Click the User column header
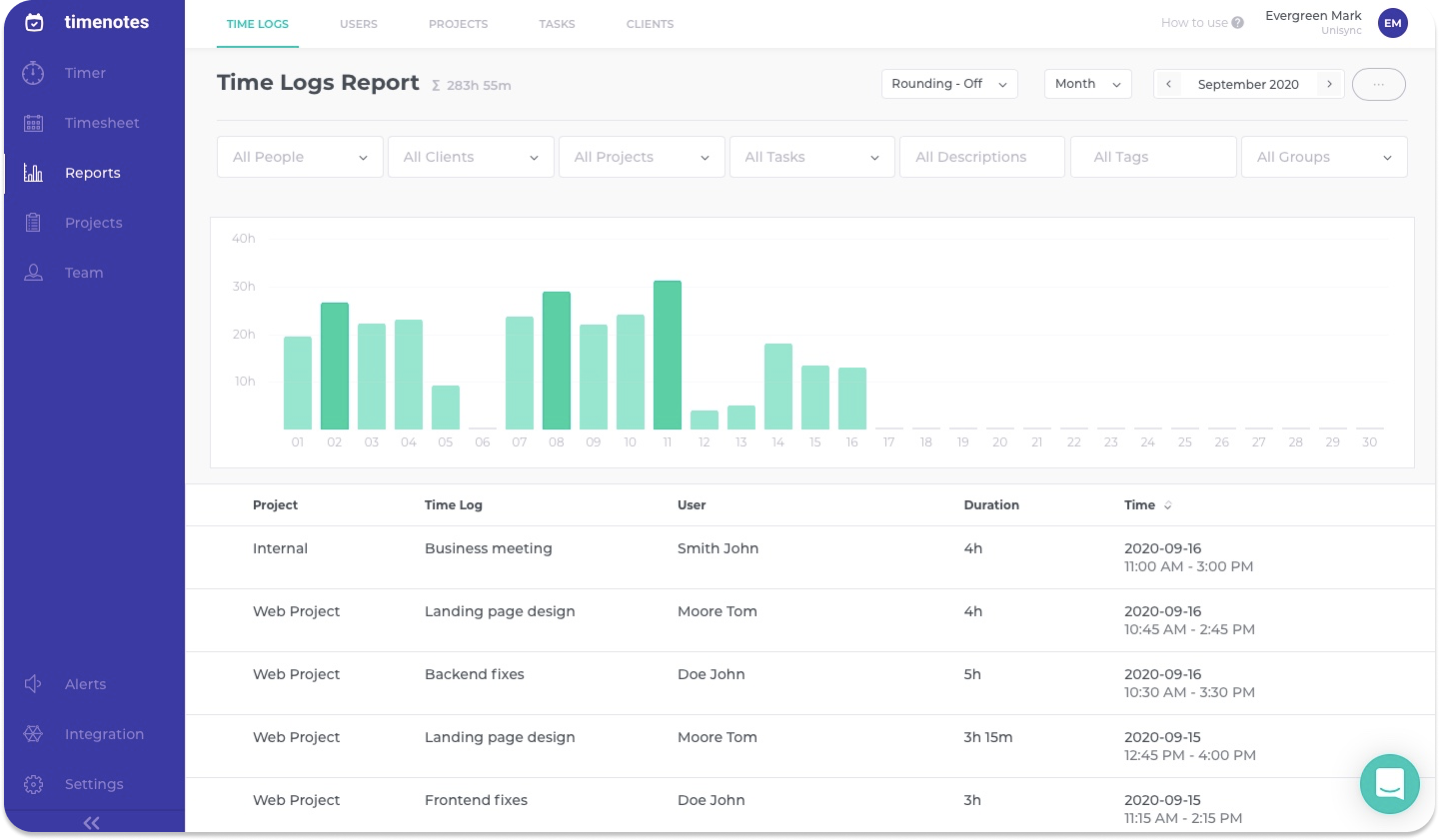 click(692, 505)
